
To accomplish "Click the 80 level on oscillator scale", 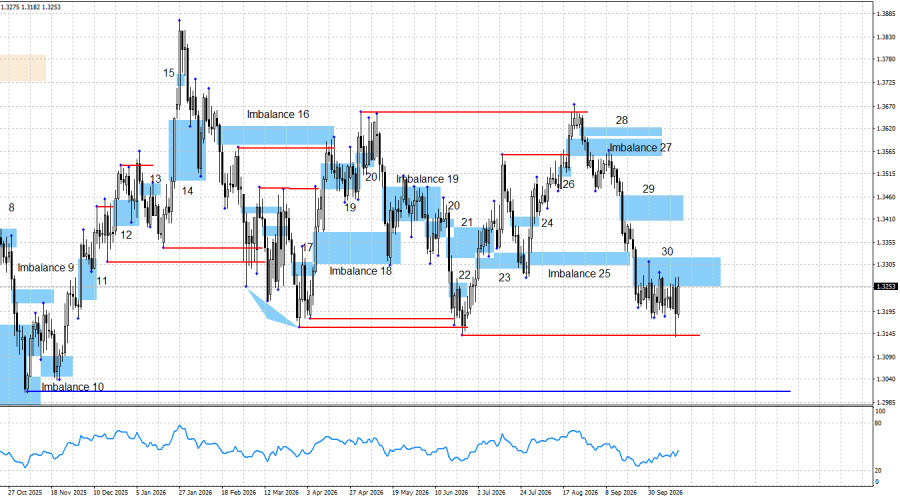I will [x=878, y=424].
